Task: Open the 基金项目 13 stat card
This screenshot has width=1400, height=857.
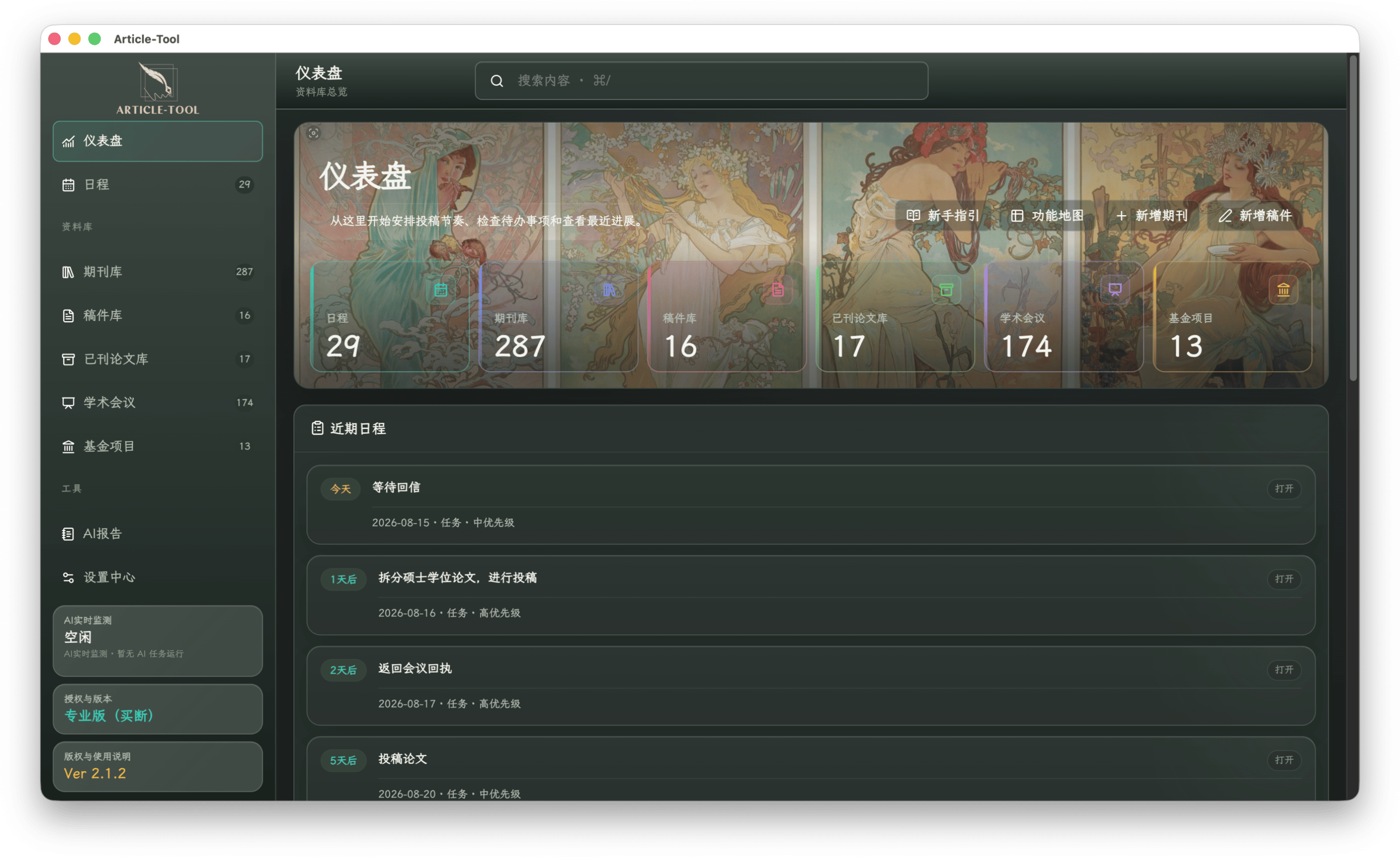Action: tap(1233, 317)
